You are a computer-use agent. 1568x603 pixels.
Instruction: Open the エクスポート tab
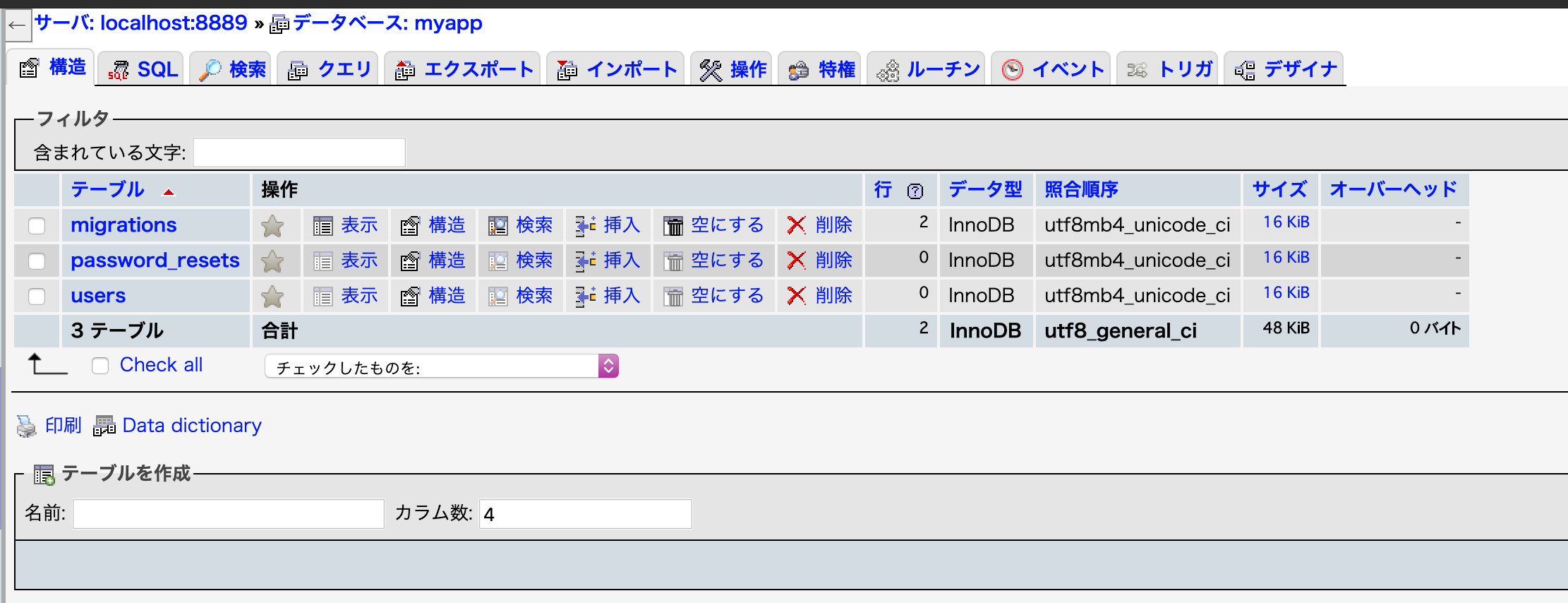(463, 69)
